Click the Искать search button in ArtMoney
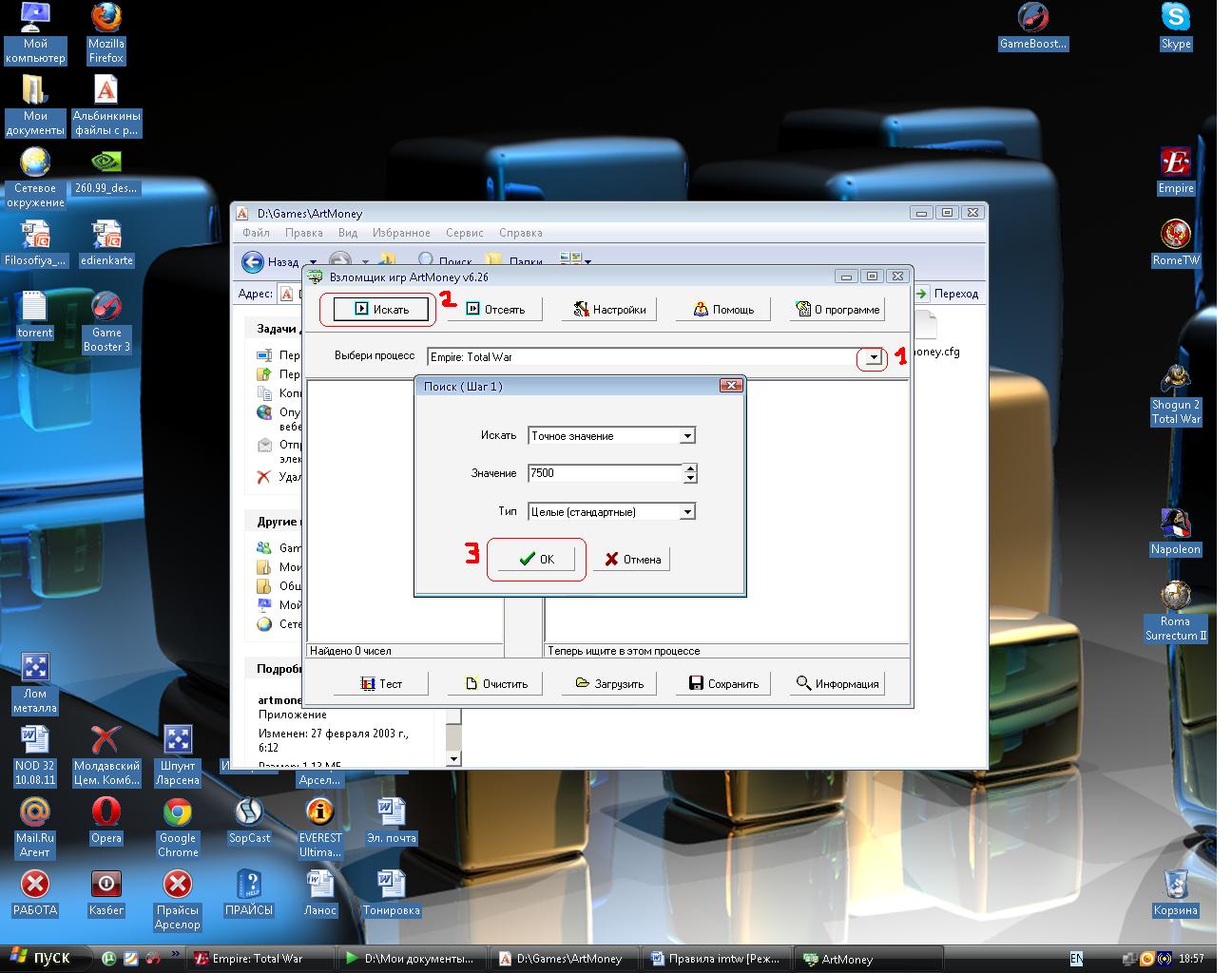The width and height of the screenshot is (1232, 973). (x=380, y=309)
